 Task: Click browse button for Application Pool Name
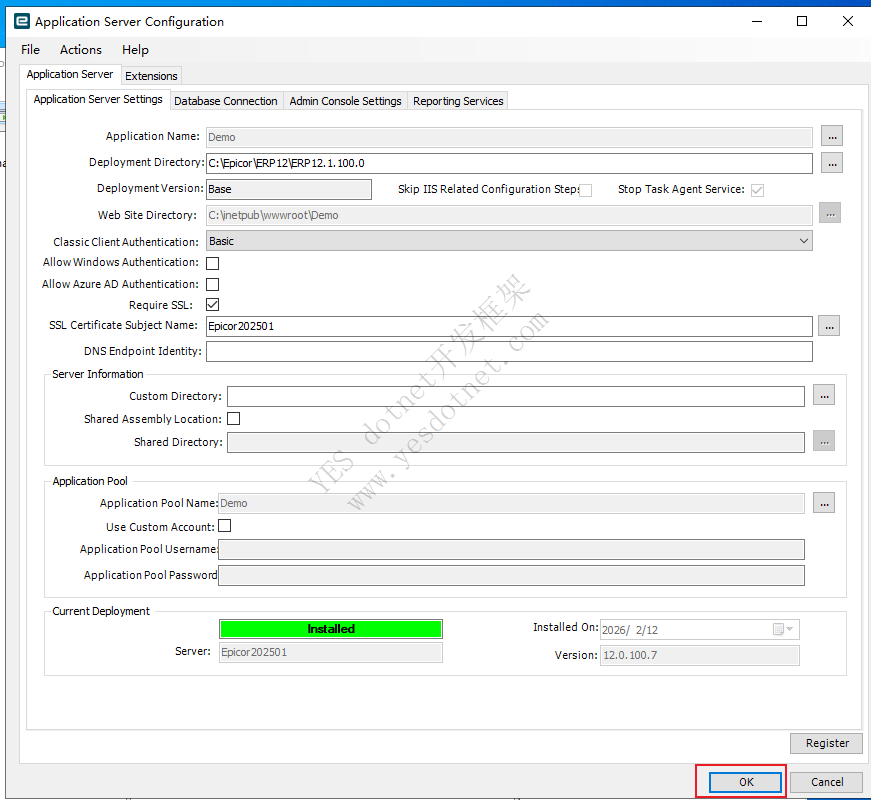(x=823, y=503)
